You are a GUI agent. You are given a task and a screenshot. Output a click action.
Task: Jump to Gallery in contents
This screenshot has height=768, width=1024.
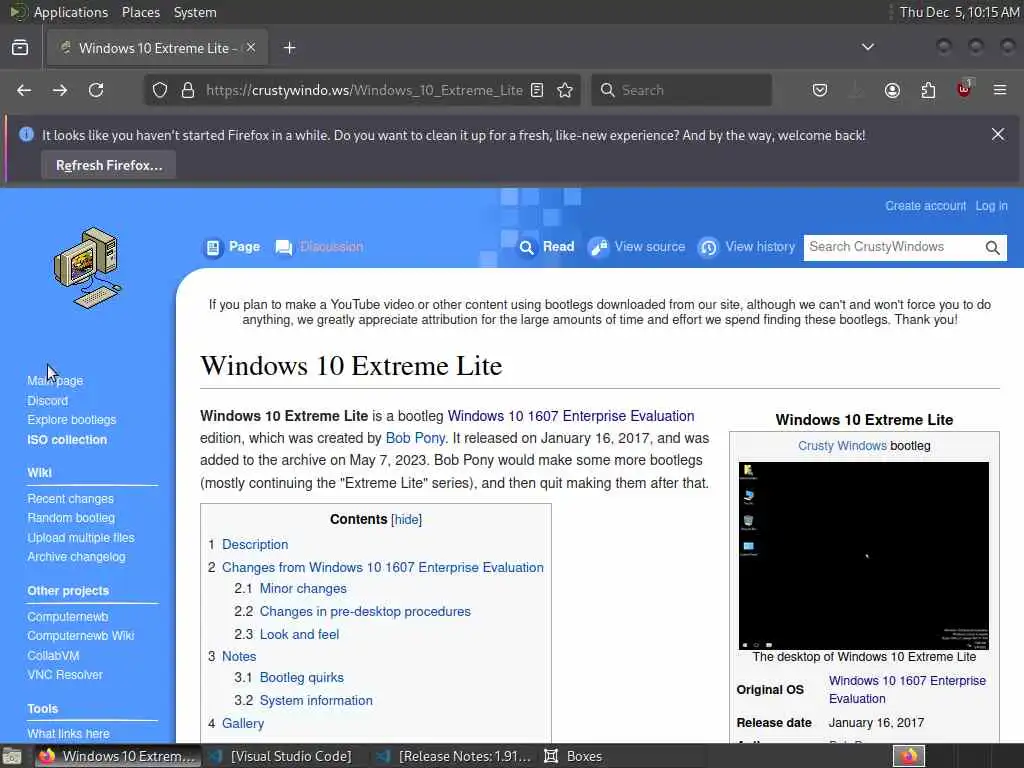pos(243,724)
